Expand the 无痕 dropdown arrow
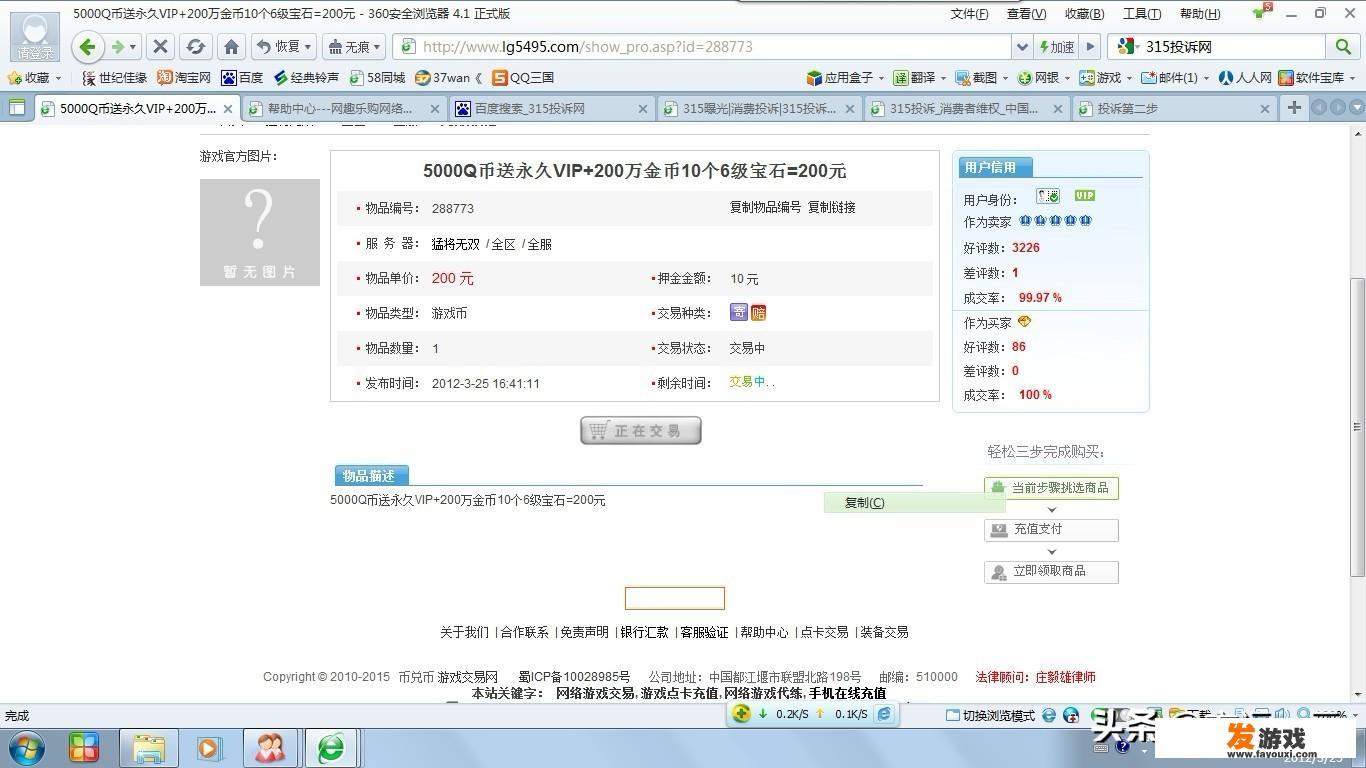This screenshot has height=768, width=1366. click(379, 47)
